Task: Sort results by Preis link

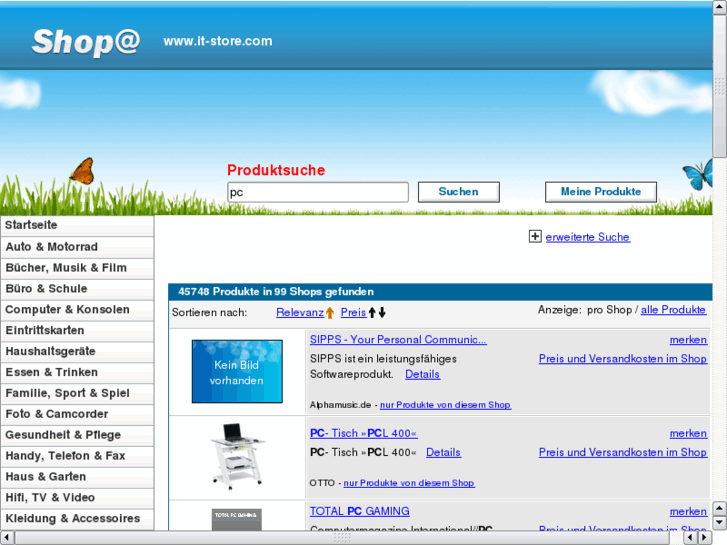Action: pyautogui.click(x=353, y=313)
